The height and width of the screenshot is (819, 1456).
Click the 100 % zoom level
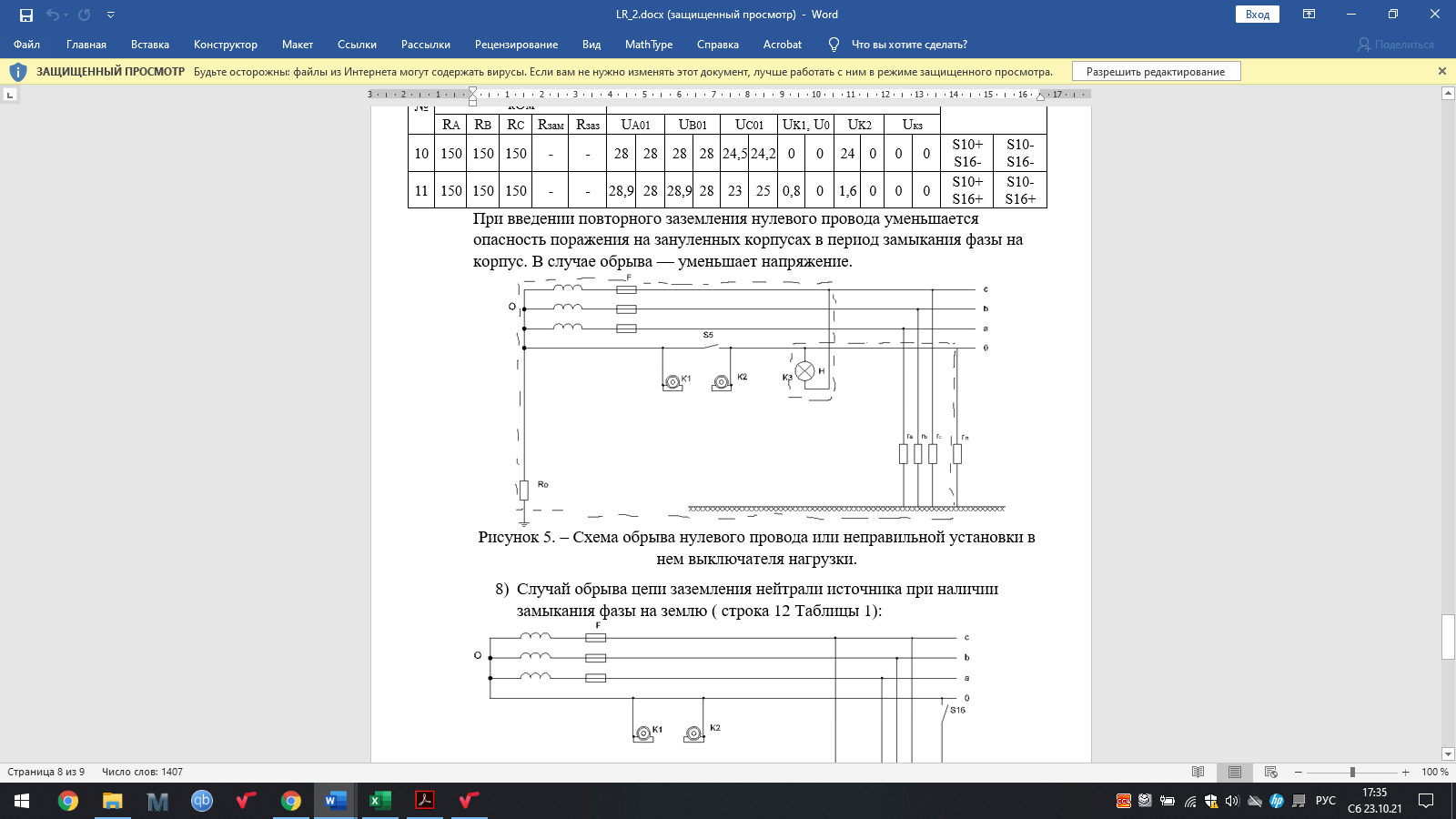[1434, 772]
